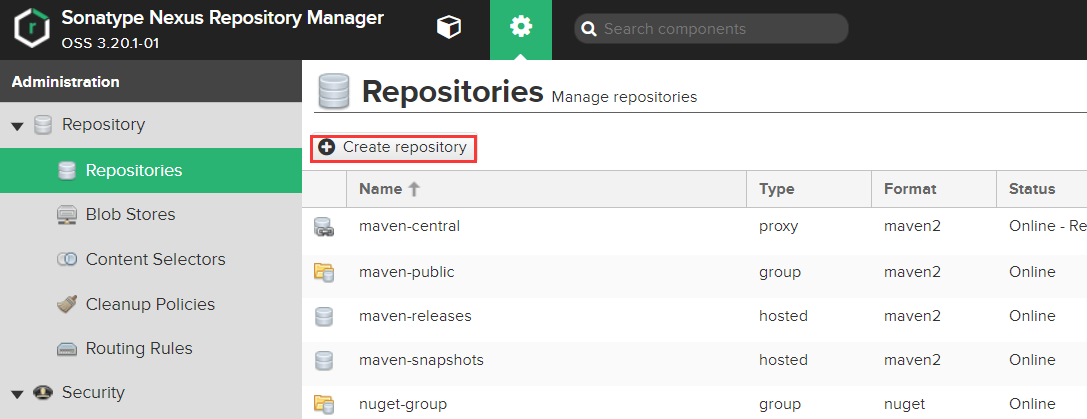Click the large Repositories database header icon

click(333, 92)
